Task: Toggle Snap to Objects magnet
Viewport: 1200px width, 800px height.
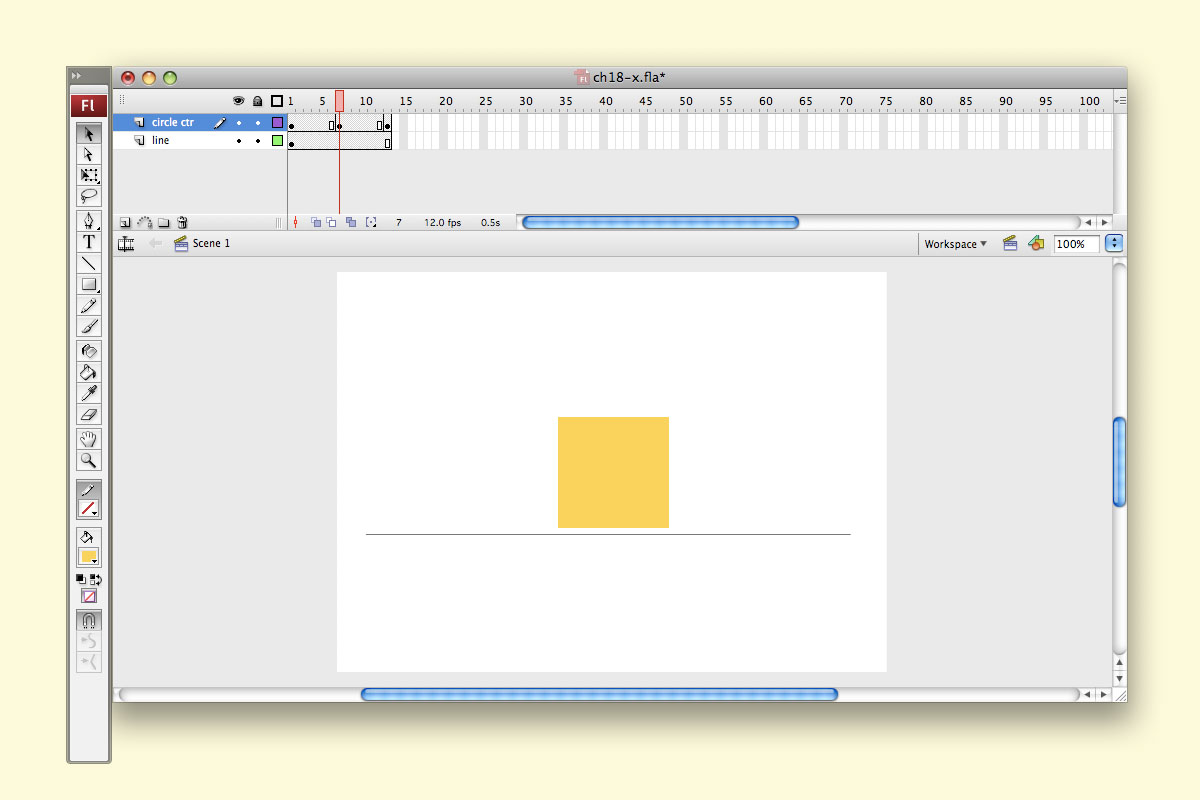Action: point(89,620)
